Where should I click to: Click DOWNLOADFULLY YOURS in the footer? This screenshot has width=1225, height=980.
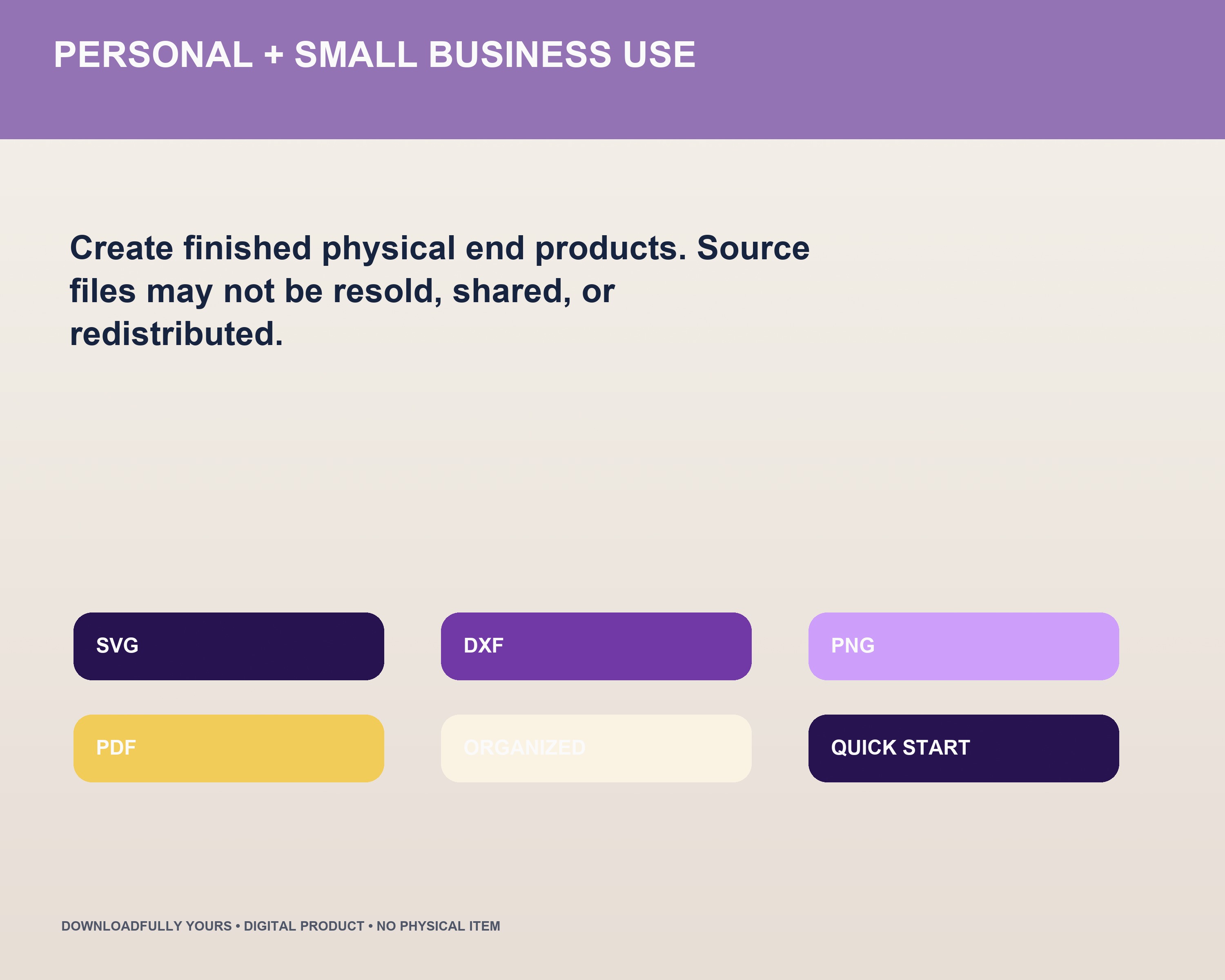[147, 926]
